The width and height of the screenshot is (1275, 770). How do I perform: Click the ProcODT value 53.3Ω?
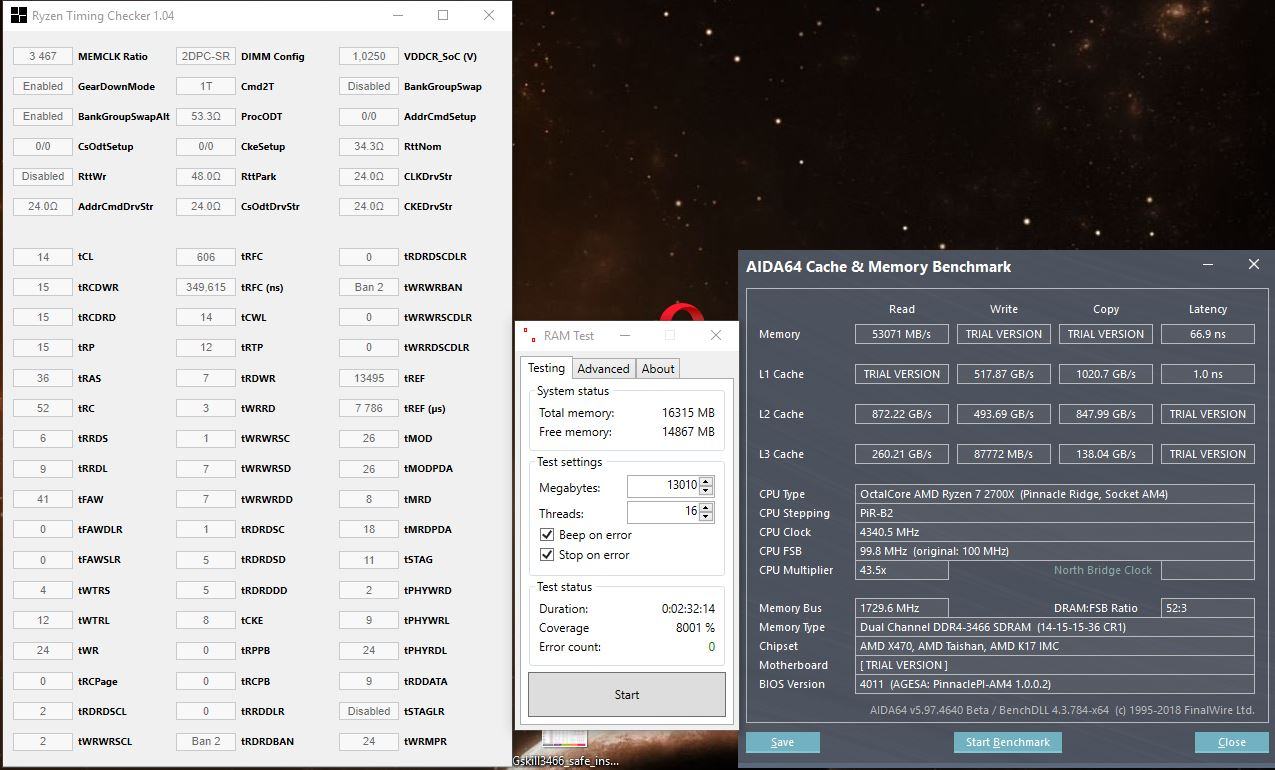(206, 116)
